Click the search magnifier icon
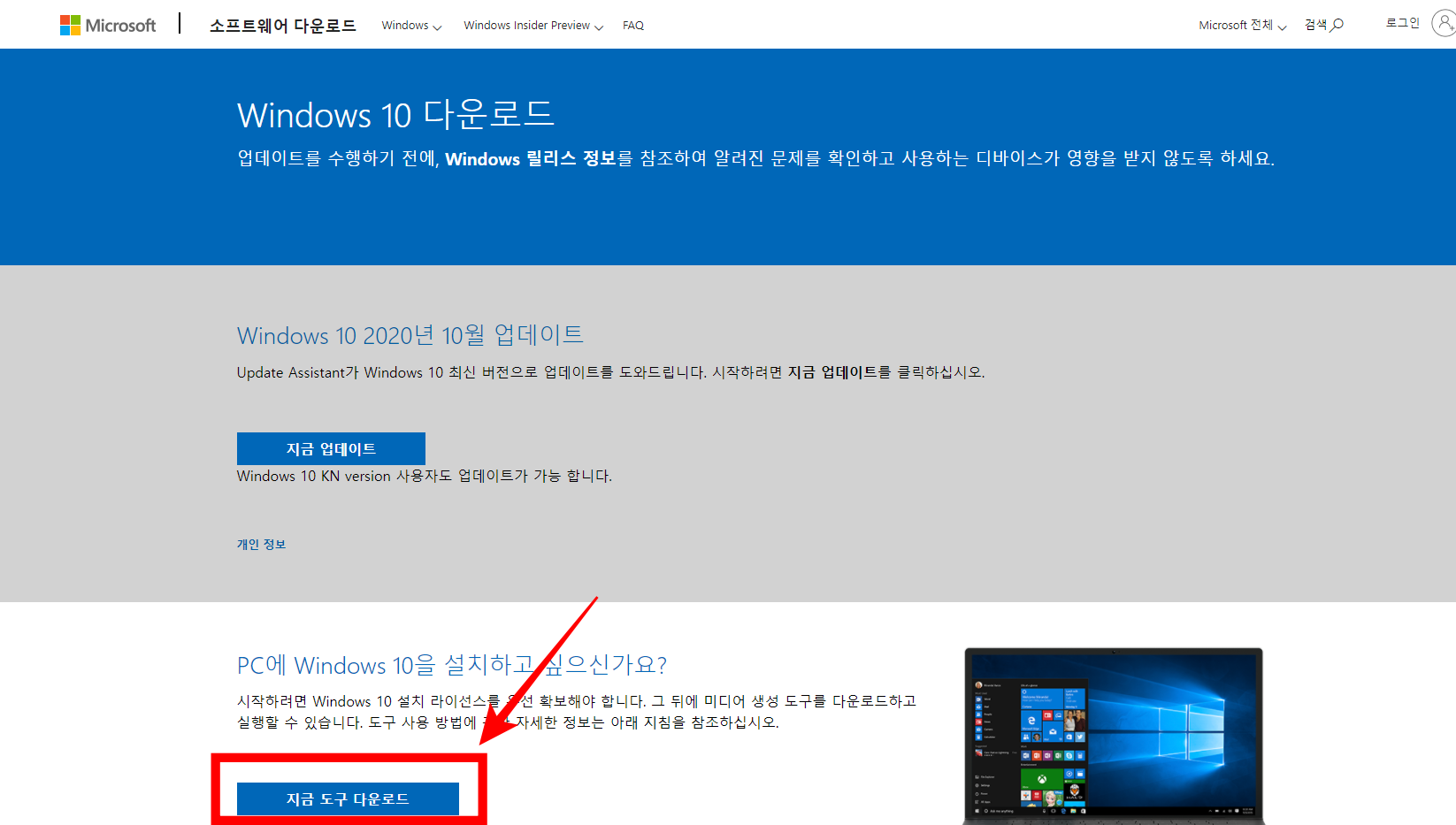Image resolution: width=1456 pixels, height=825 pixels. (x=1337, y=26)
